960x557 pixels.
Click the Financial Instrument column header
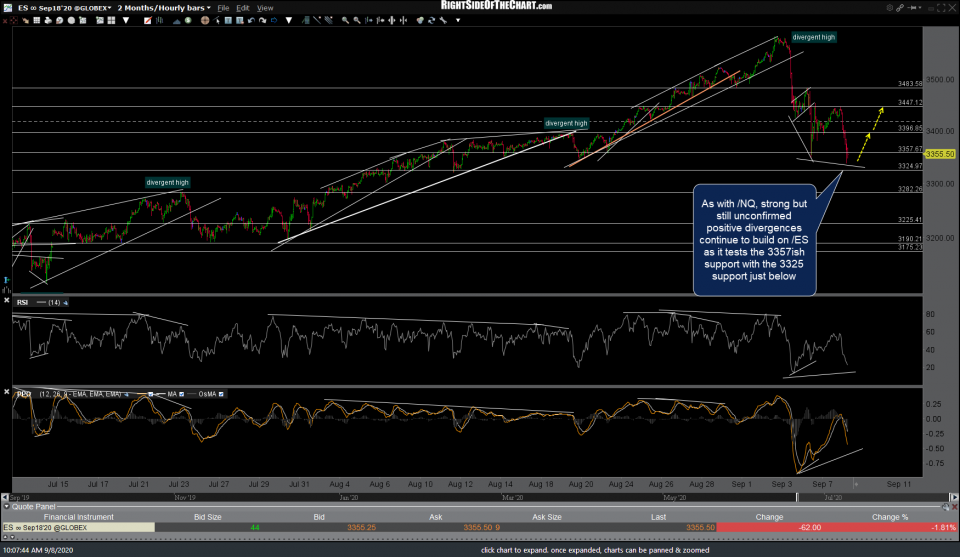[78, 517]
